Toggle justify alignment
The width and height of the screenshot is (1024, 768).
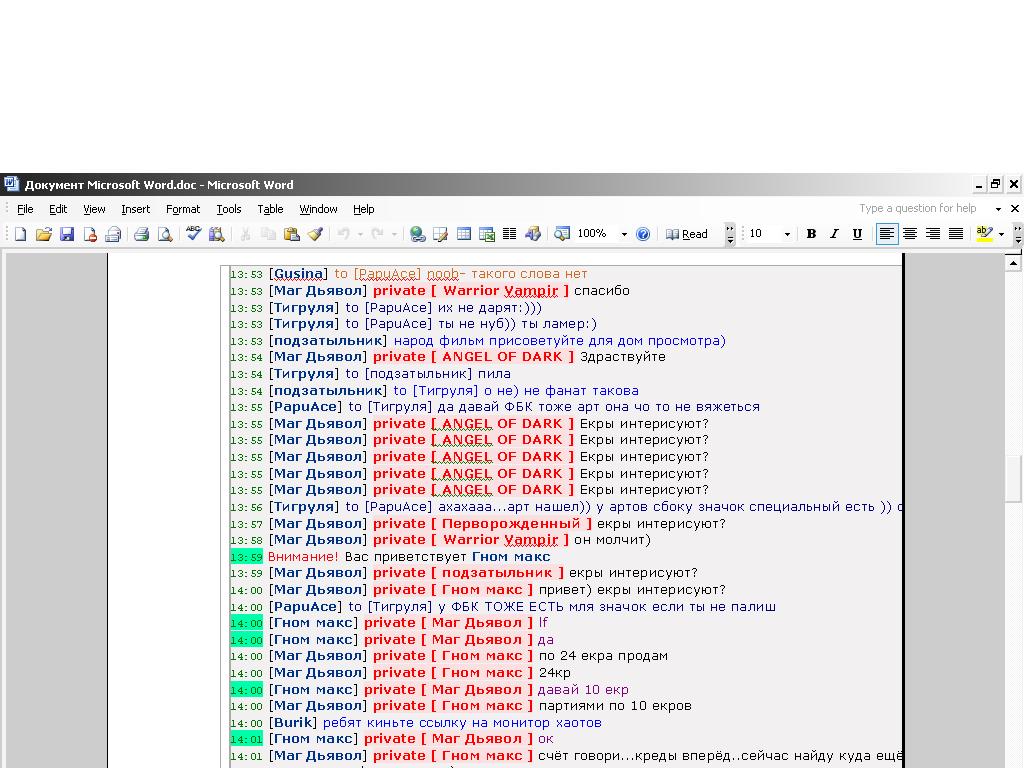coord(955,234)
